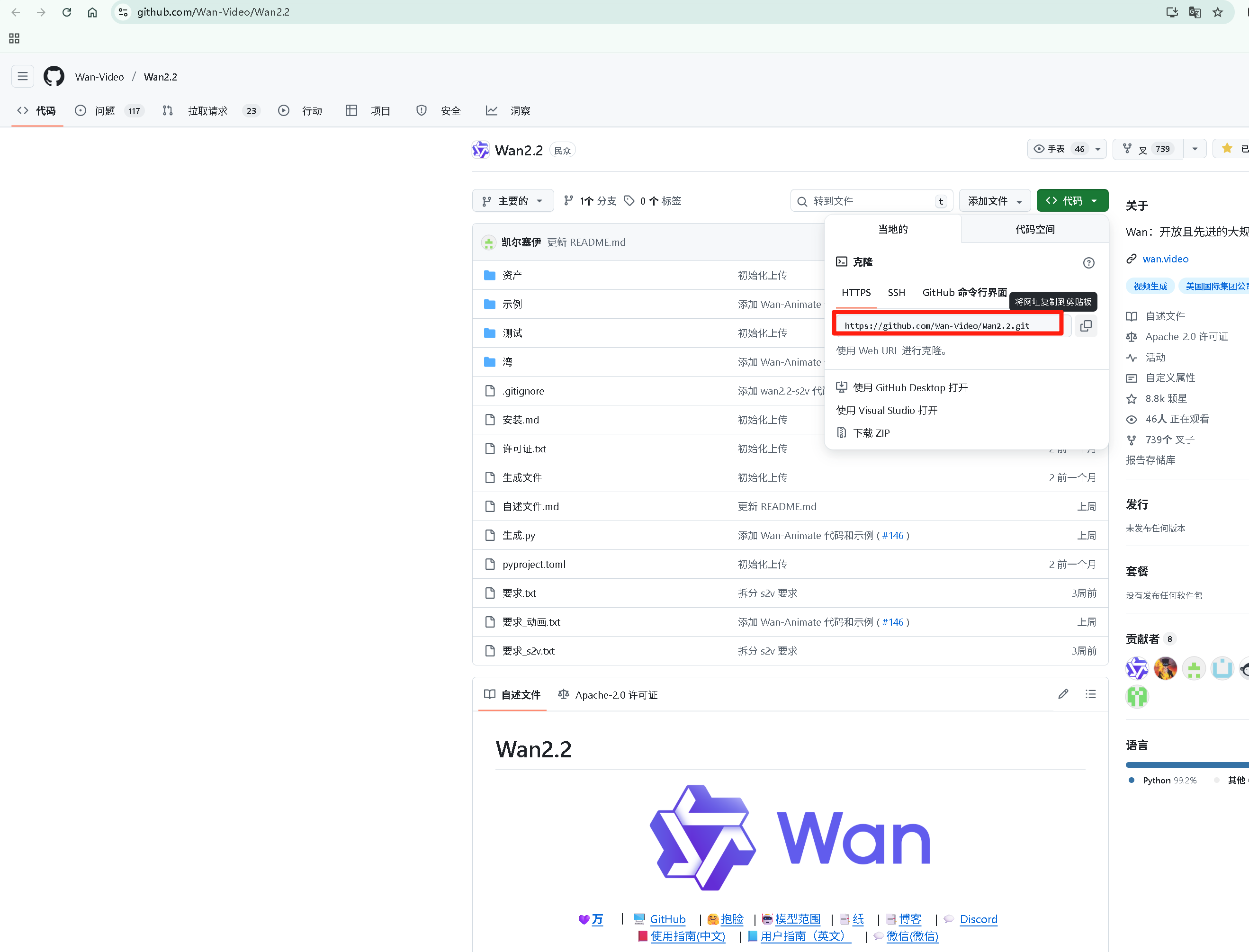Screen dimensions: 1249x952
Task: Switch to the 问题 tab
Action: coord(109,111)
